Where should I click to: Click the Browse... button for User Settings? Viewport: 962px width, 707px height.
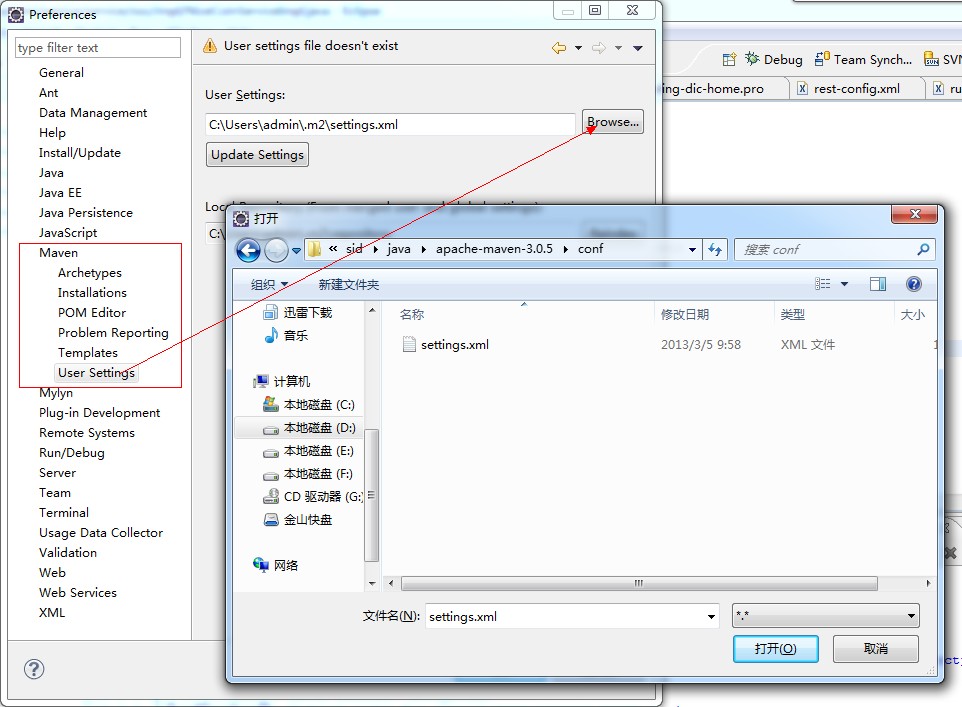click(x=613, y=122)
